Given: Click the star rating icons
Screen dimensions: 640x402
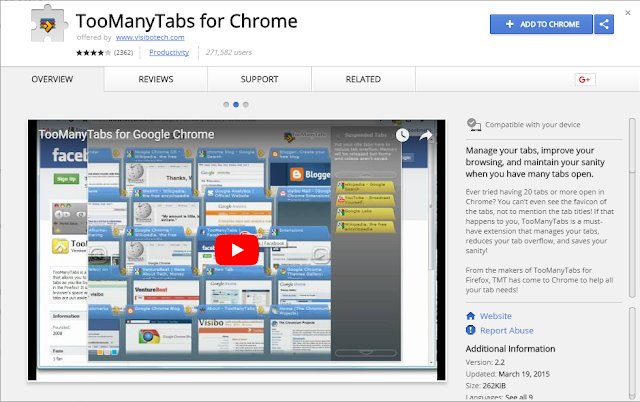Looking at the screenshot, I should tap(93, 53).
